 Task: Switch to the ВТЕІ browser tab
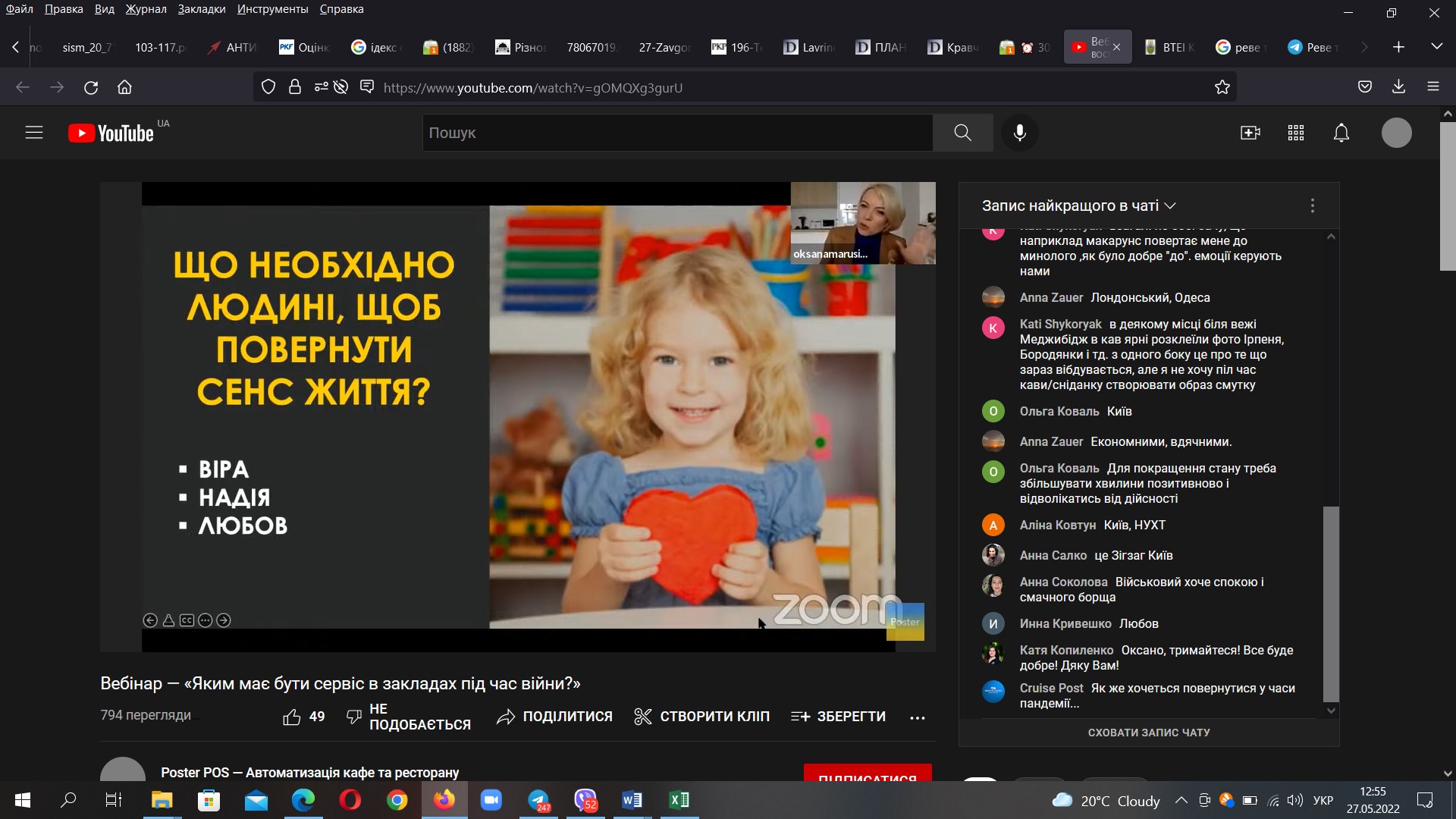[1170, 47]
